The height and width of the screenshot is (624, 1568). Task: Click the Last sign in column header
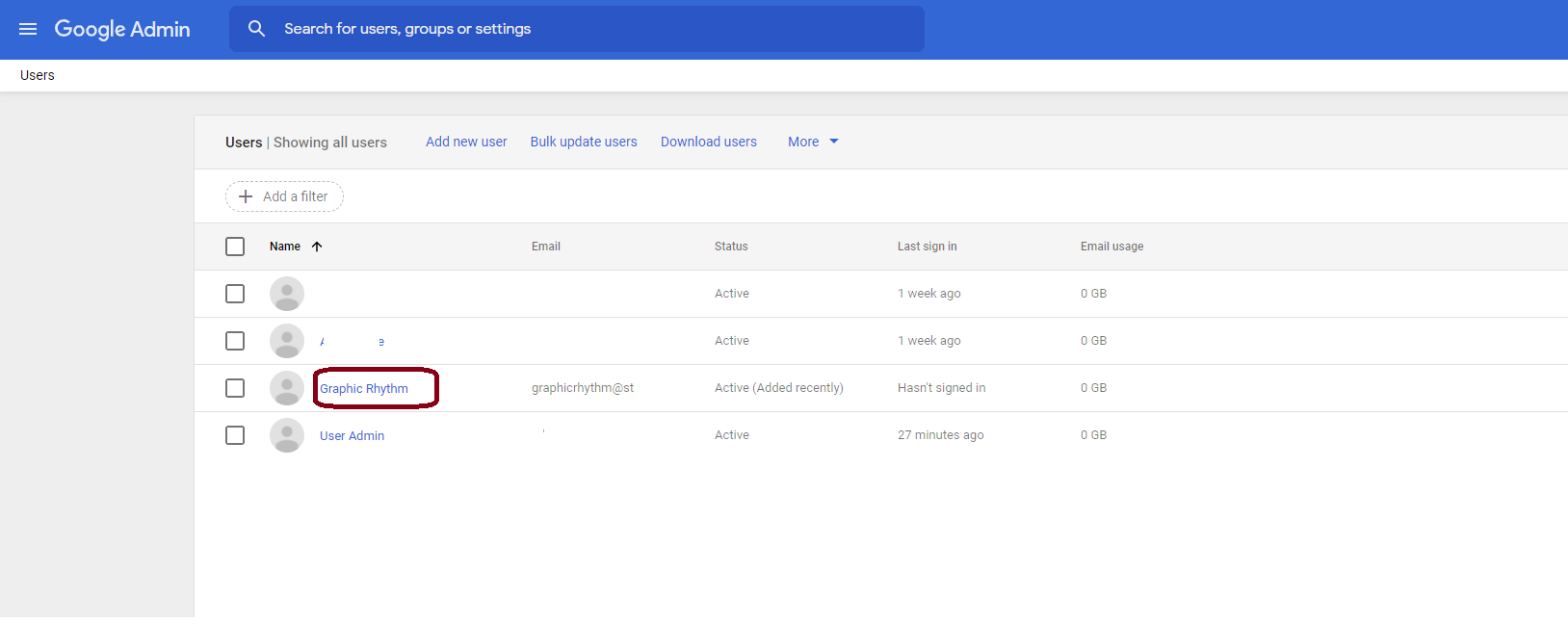(928, 247)
